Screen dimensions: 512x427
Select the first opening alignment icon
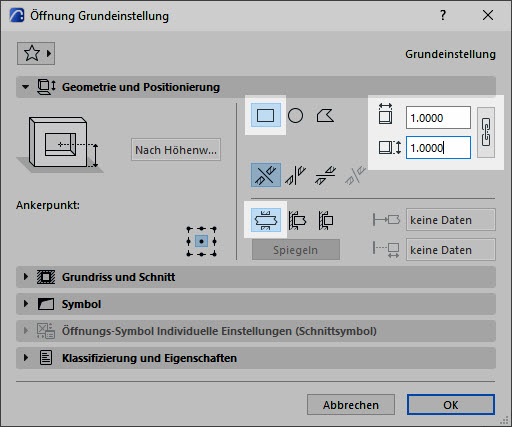[266, 175]
